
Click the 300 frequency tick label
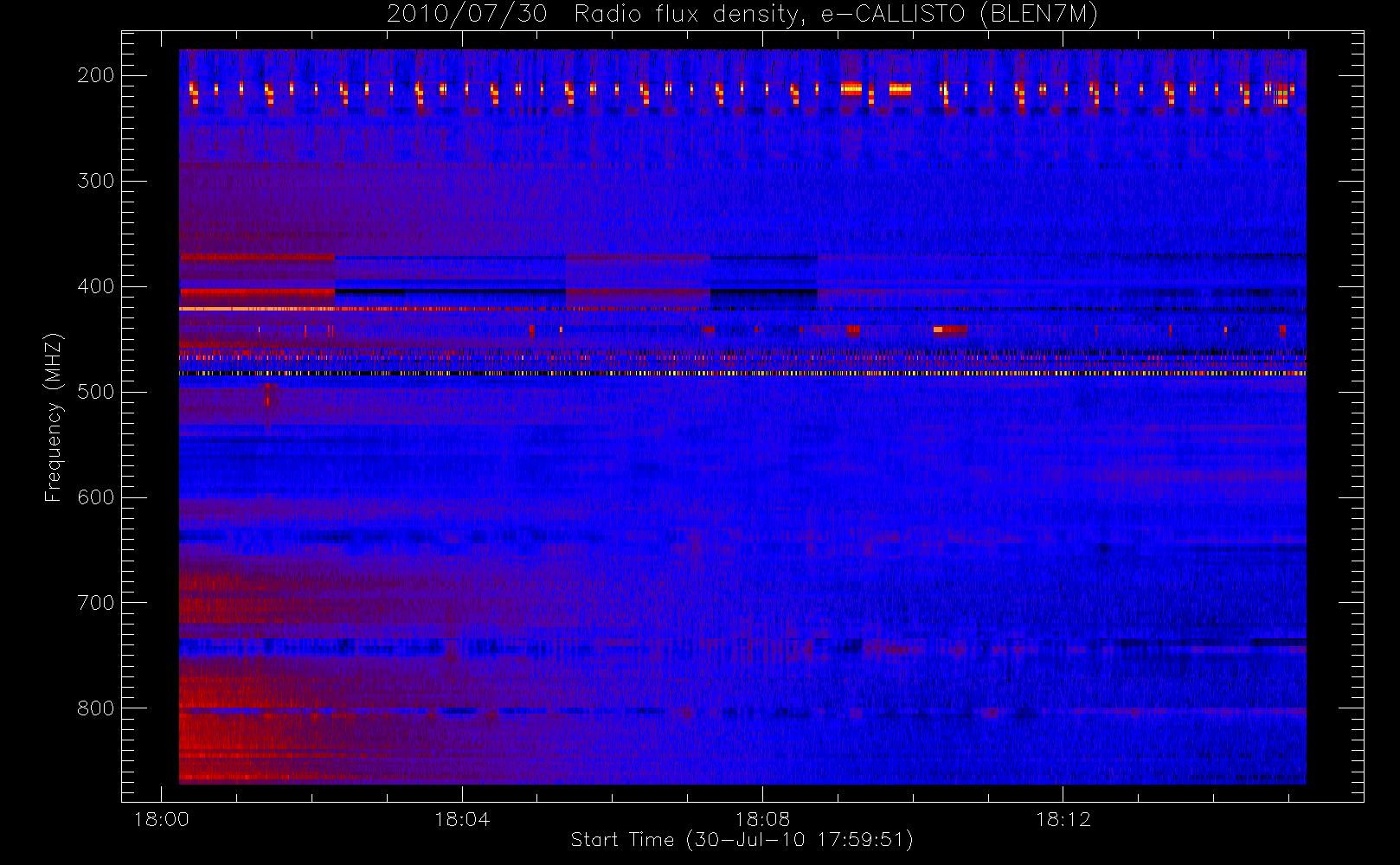[95, 181]
